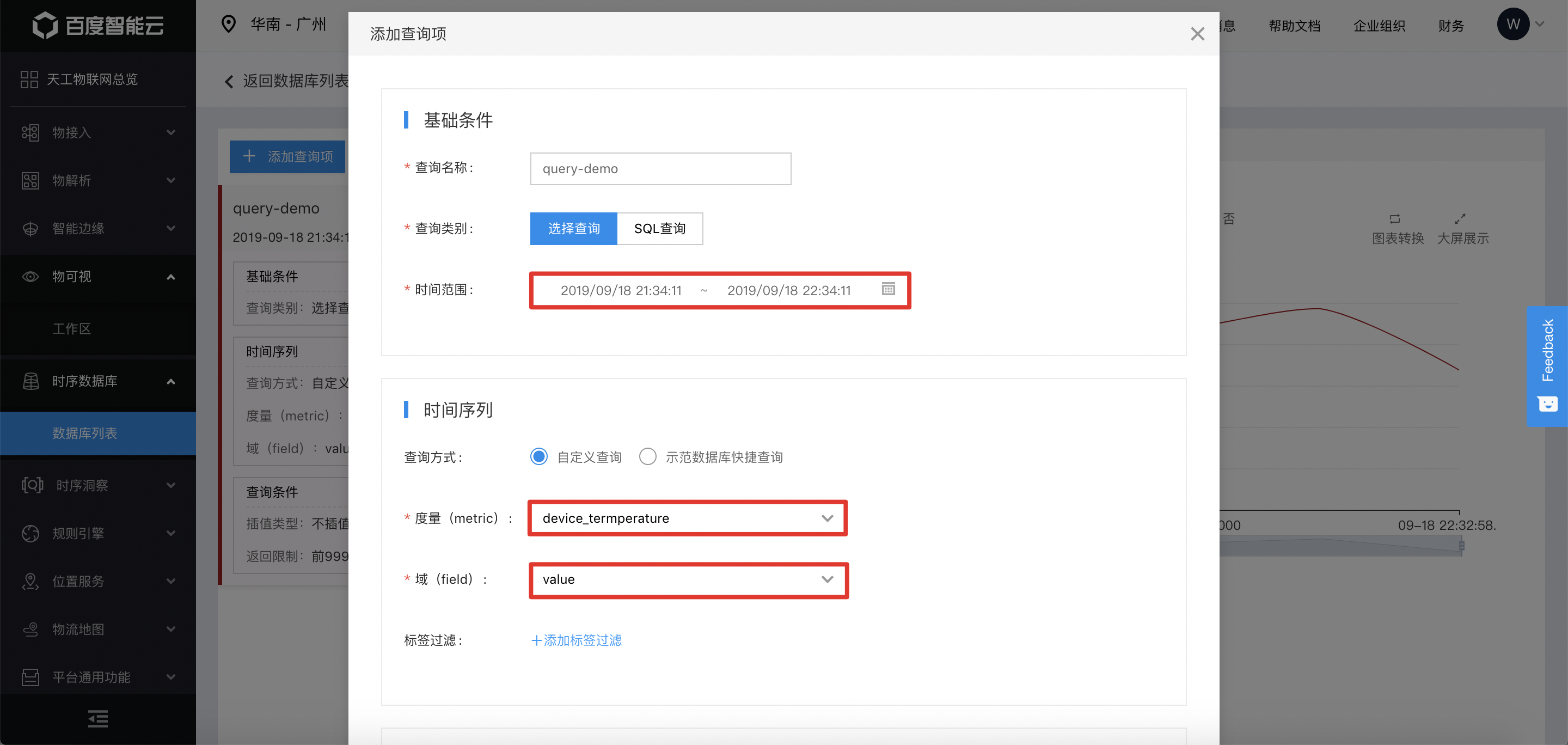Collapse the sidebar with bottom icon
Image resolution: width=1568 pixels, height=745 pixels.
(98, 719)
